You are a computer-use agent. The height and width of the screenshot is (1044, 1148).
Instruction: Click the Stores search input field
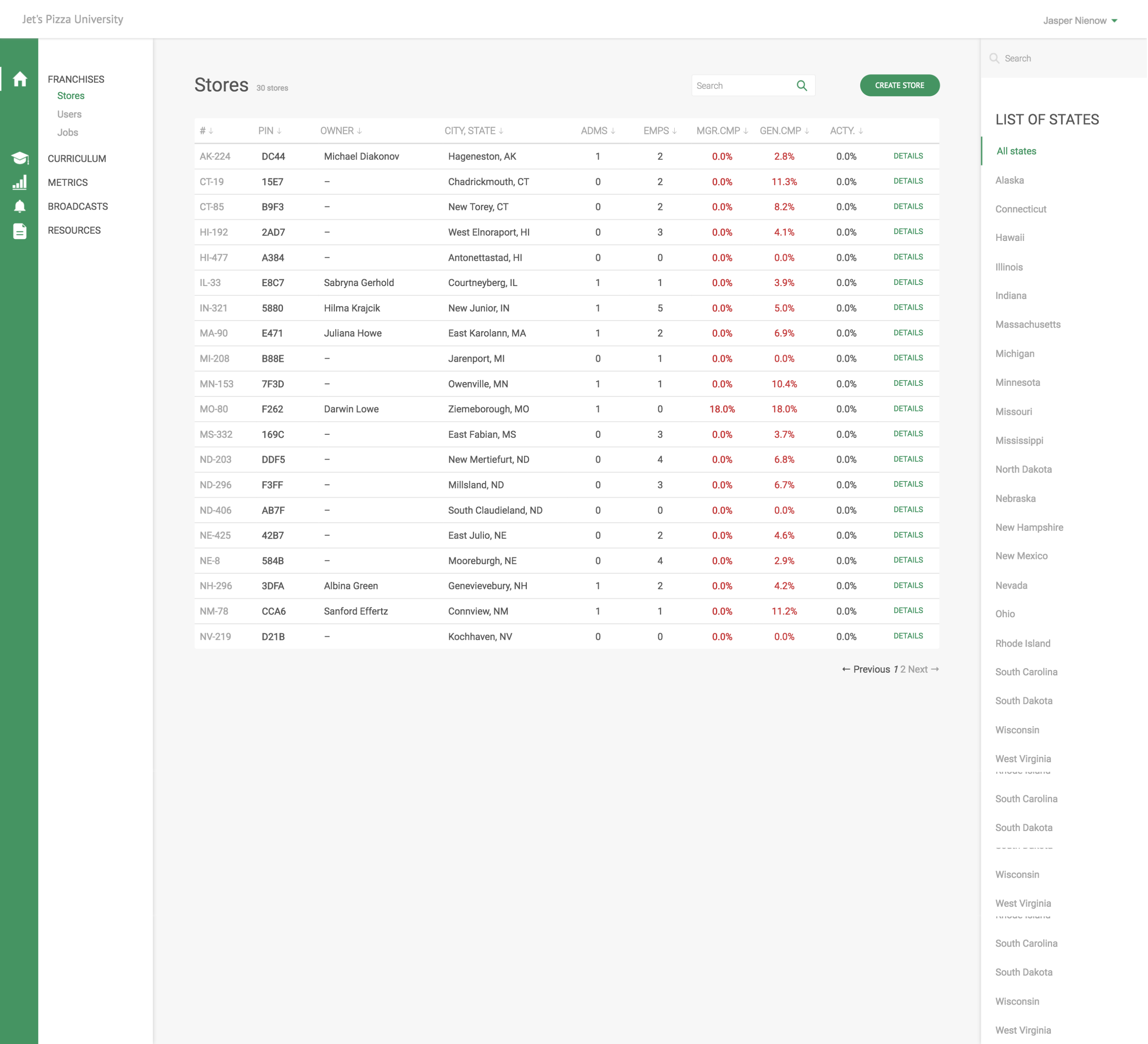740,85
